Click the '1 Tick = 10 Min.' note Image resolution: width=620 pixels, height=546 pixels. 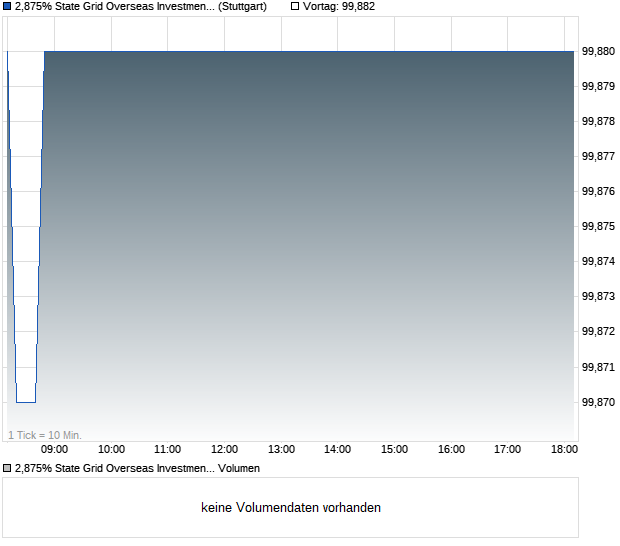[x=45, y=435]
